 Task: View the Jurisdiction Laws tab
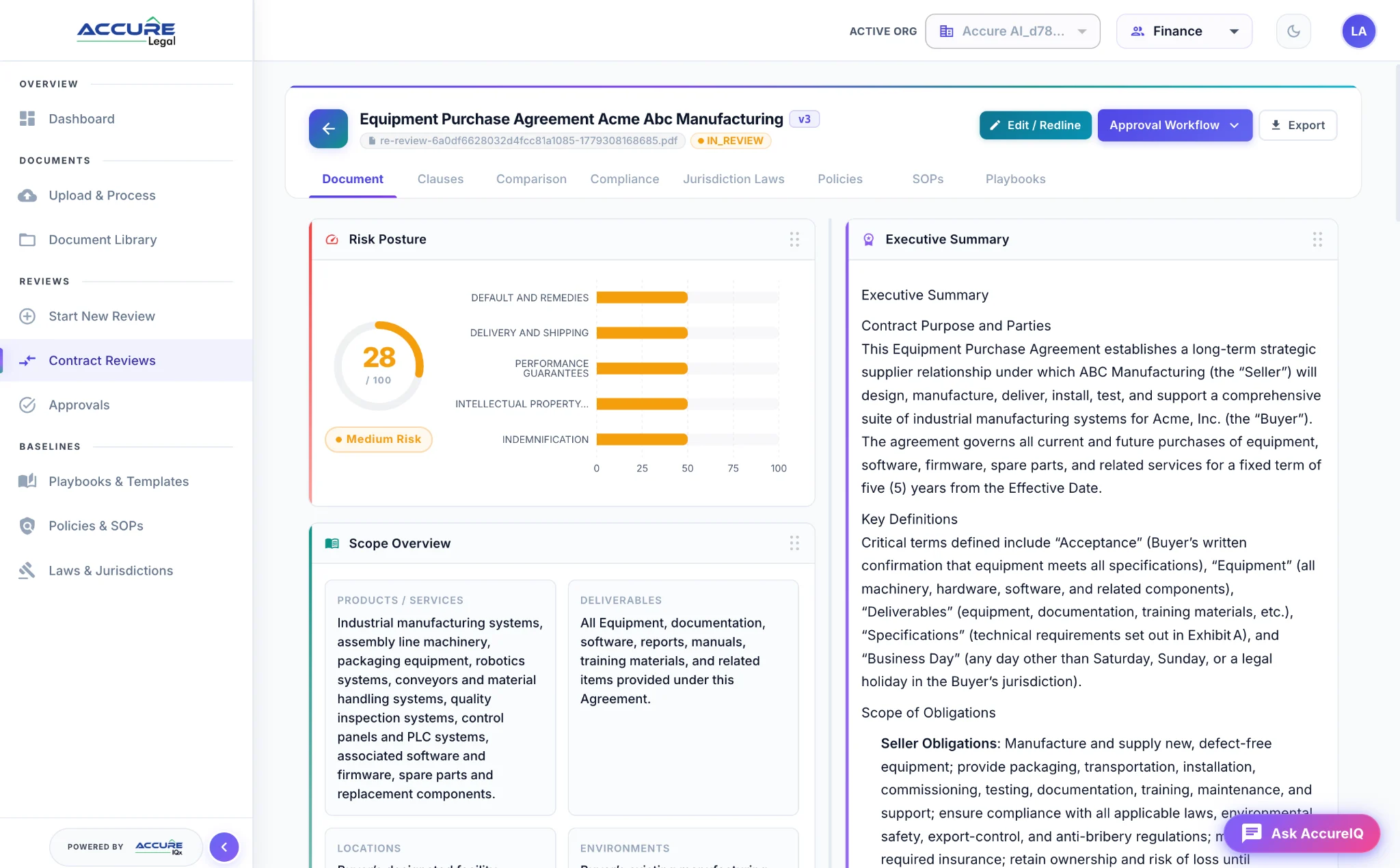click(733, 179)
